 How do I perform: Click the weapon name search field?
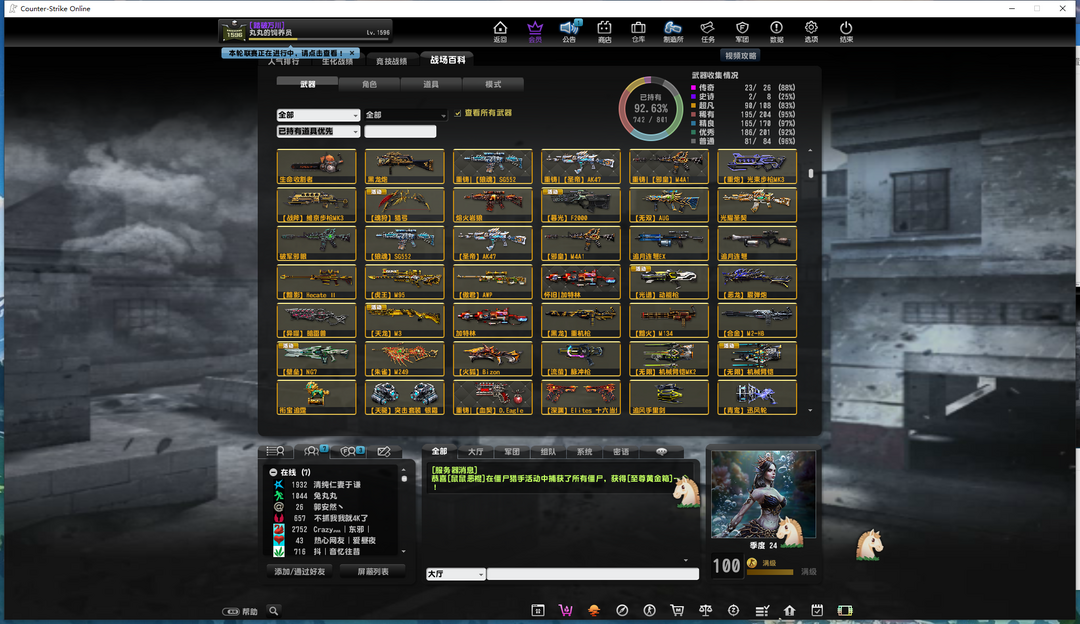tap(400, 131)
